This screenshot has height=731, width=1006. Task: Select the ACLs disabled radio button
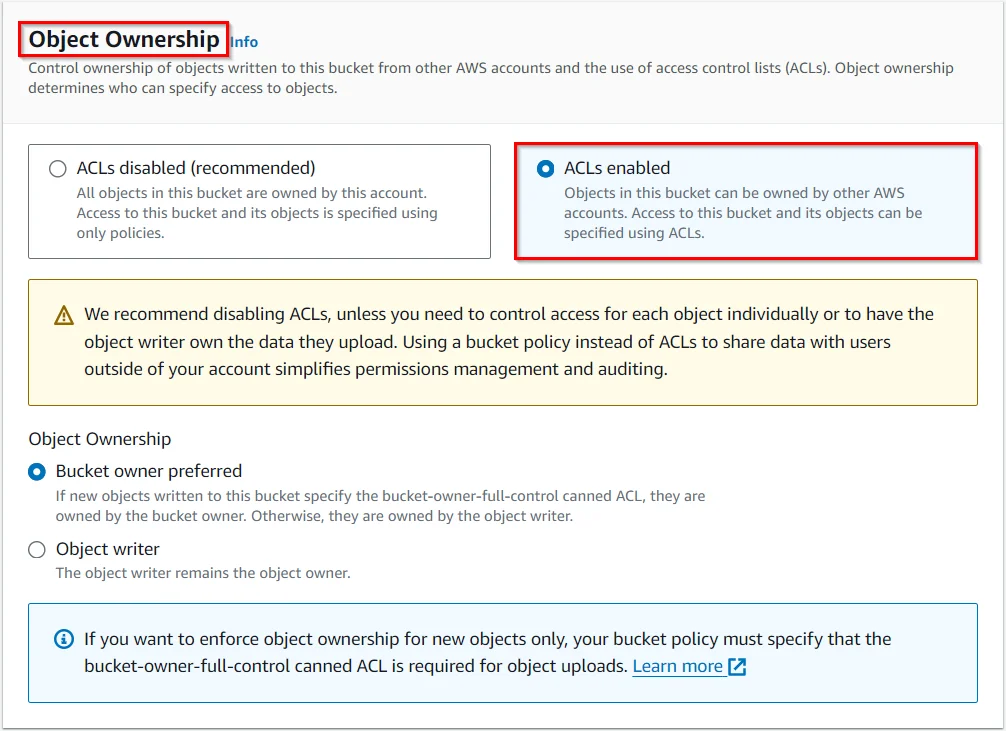[58, 169]
